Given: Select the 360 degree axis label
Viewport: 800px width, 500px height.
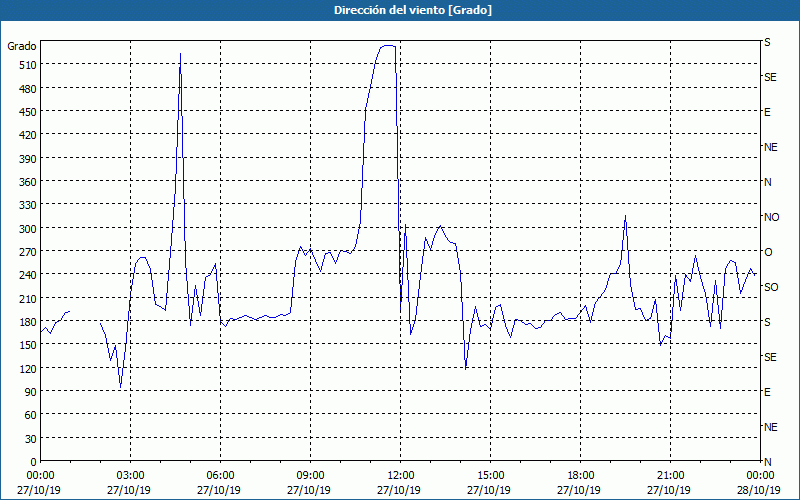Looking at the screenshot, I should [x=28, y=182].
